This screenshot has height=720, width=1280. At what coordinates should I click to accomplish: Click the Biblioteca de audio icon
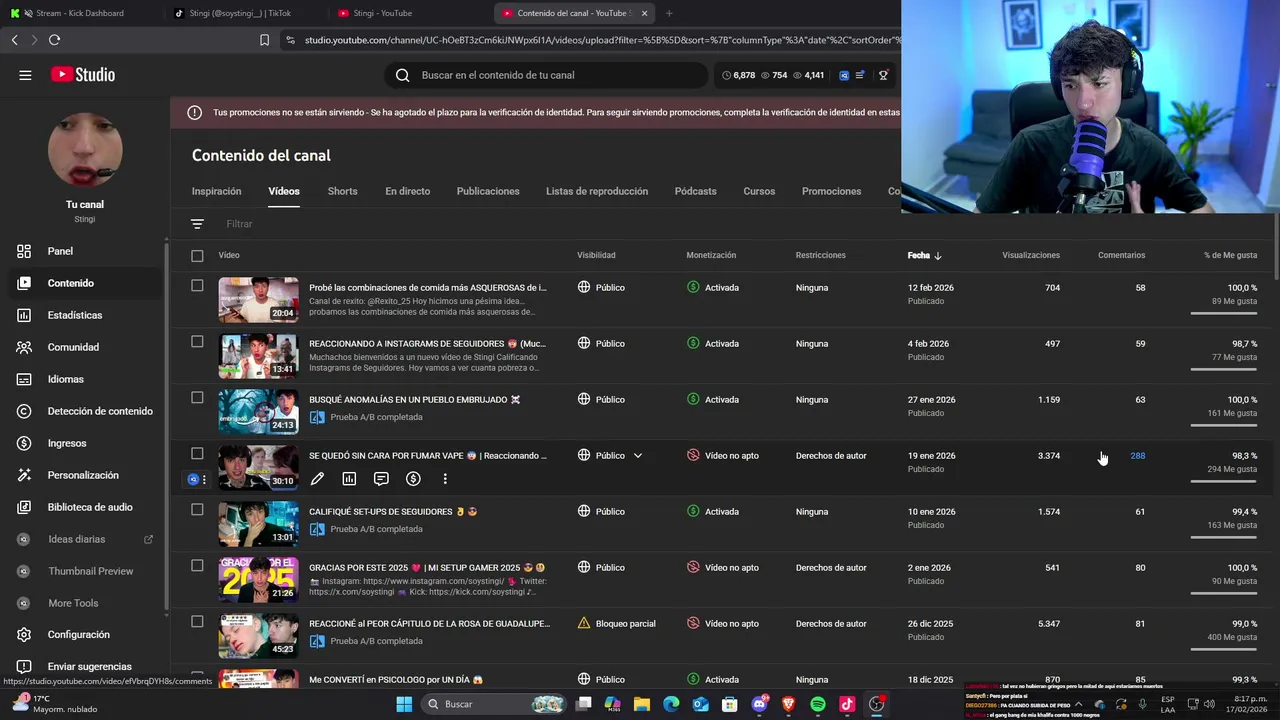pyautogui.click(x=25, y=507)
